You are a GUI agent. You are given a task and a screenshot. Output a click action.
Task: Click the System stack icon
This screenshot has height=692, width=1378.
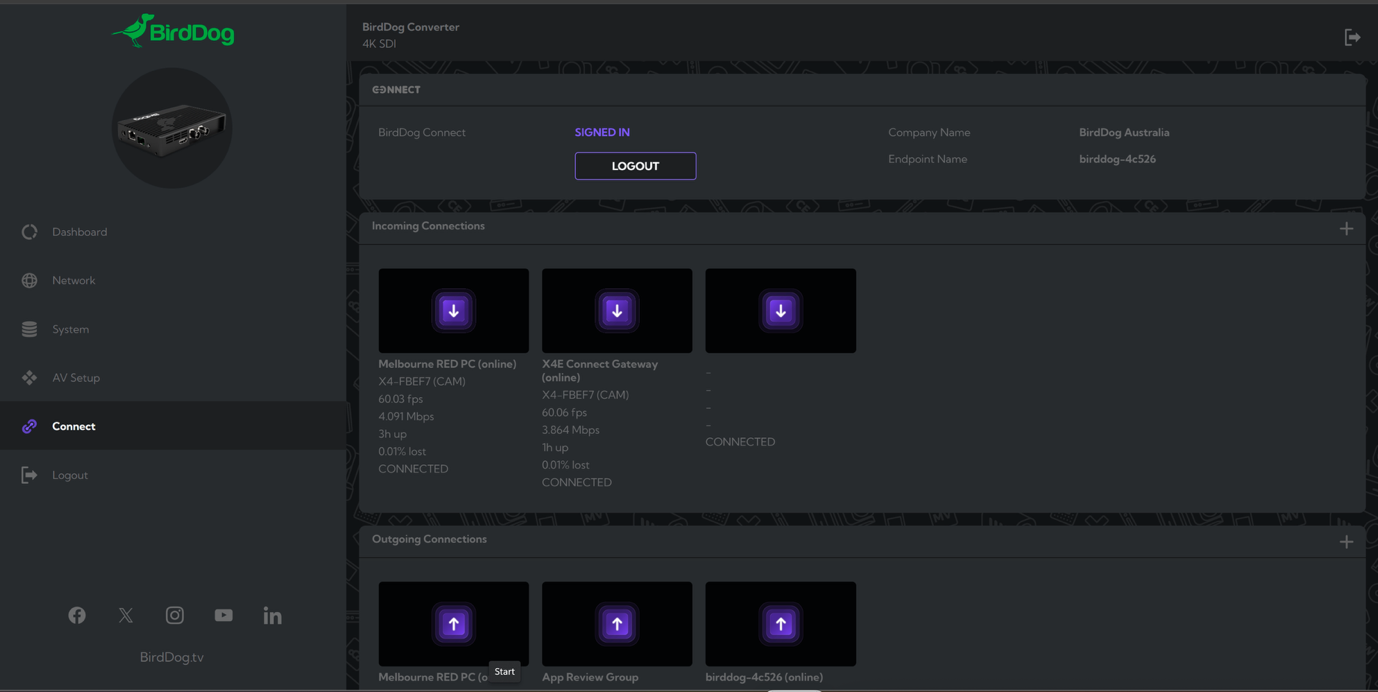tap(29, 329)
